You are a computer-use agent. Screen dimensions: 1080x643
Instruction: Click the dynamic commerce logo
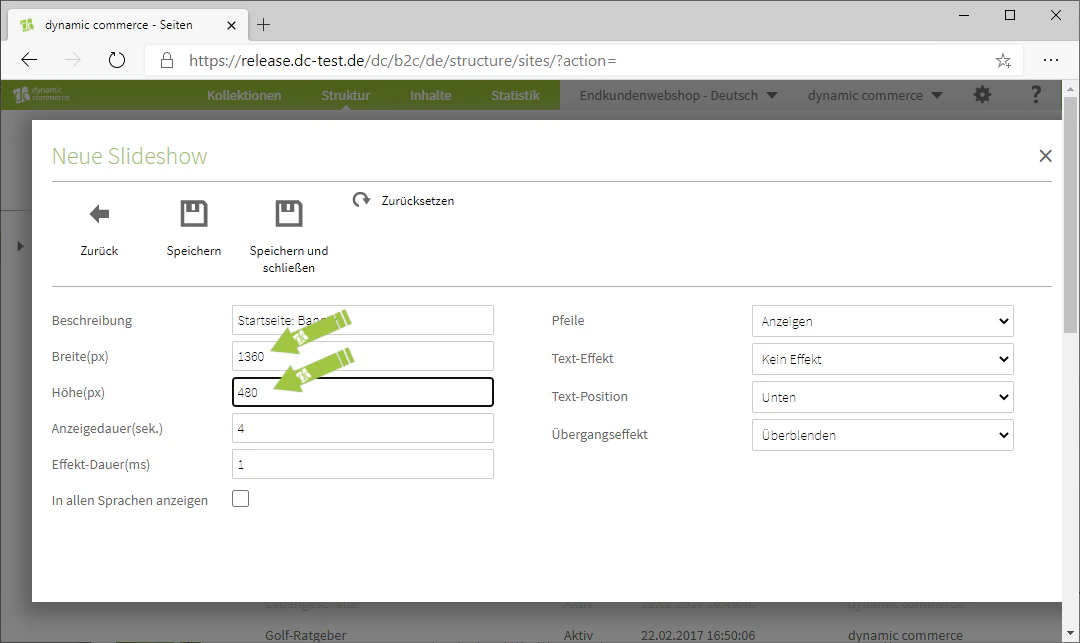point(41,94)
